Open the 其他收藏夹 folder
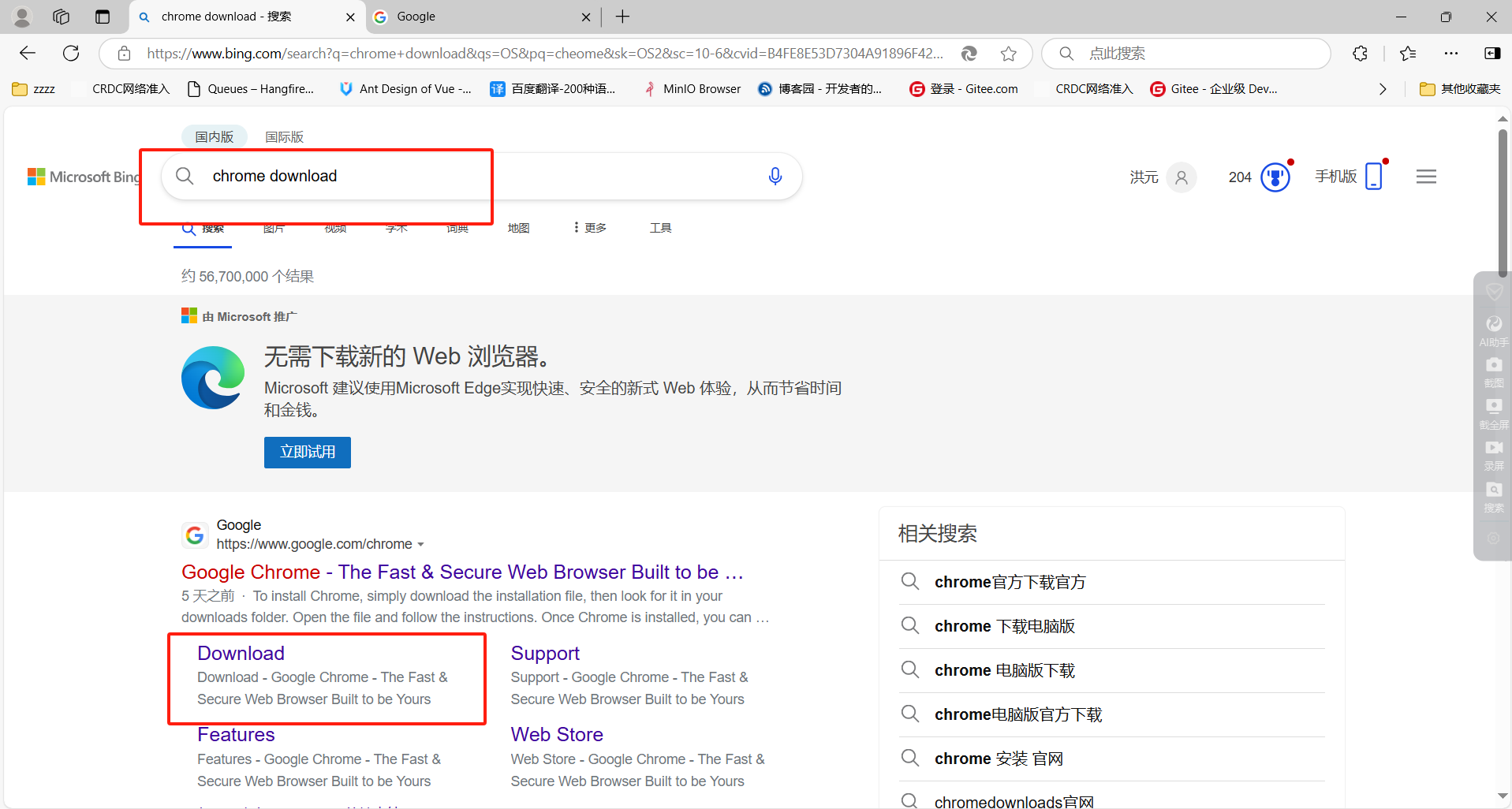This screenshot has height=809, width=1512. 1460,89
